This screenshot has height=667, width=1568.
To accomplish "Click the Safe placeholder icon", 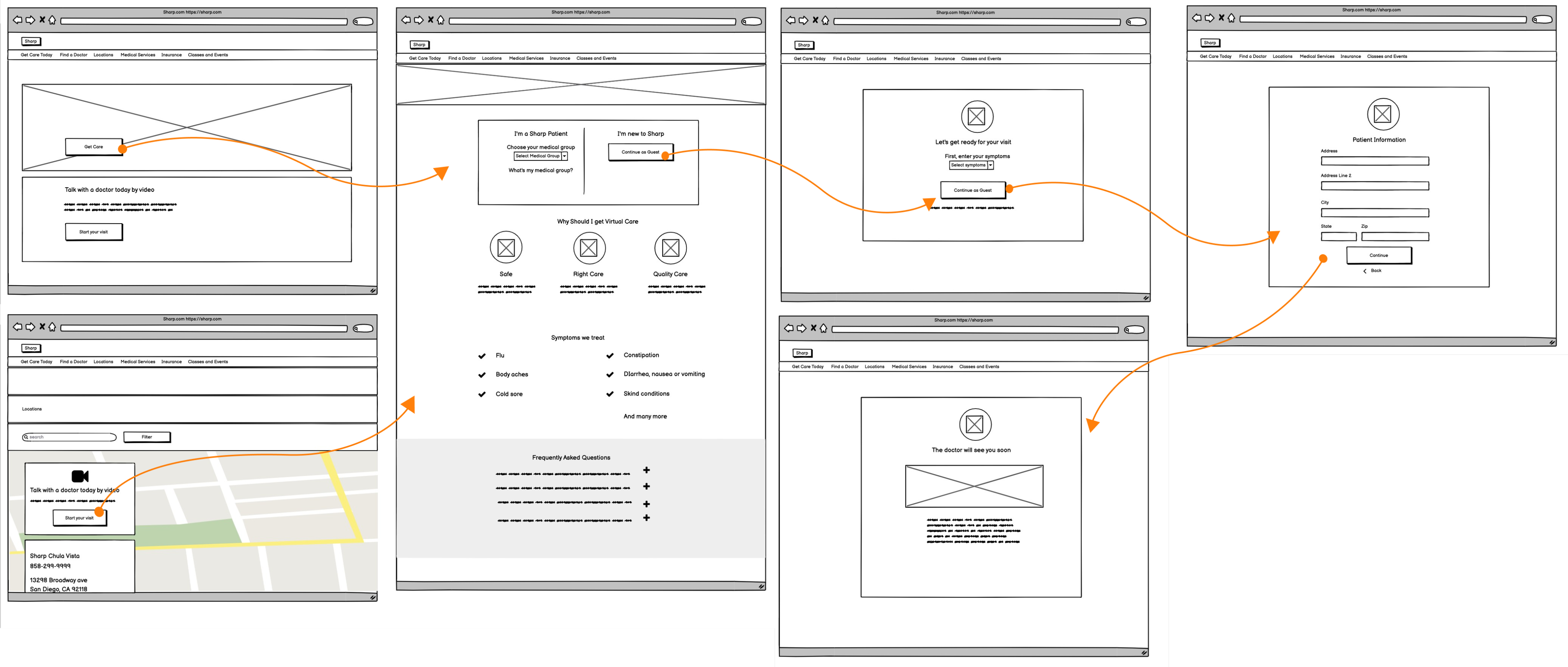I will tap(506, 248).
